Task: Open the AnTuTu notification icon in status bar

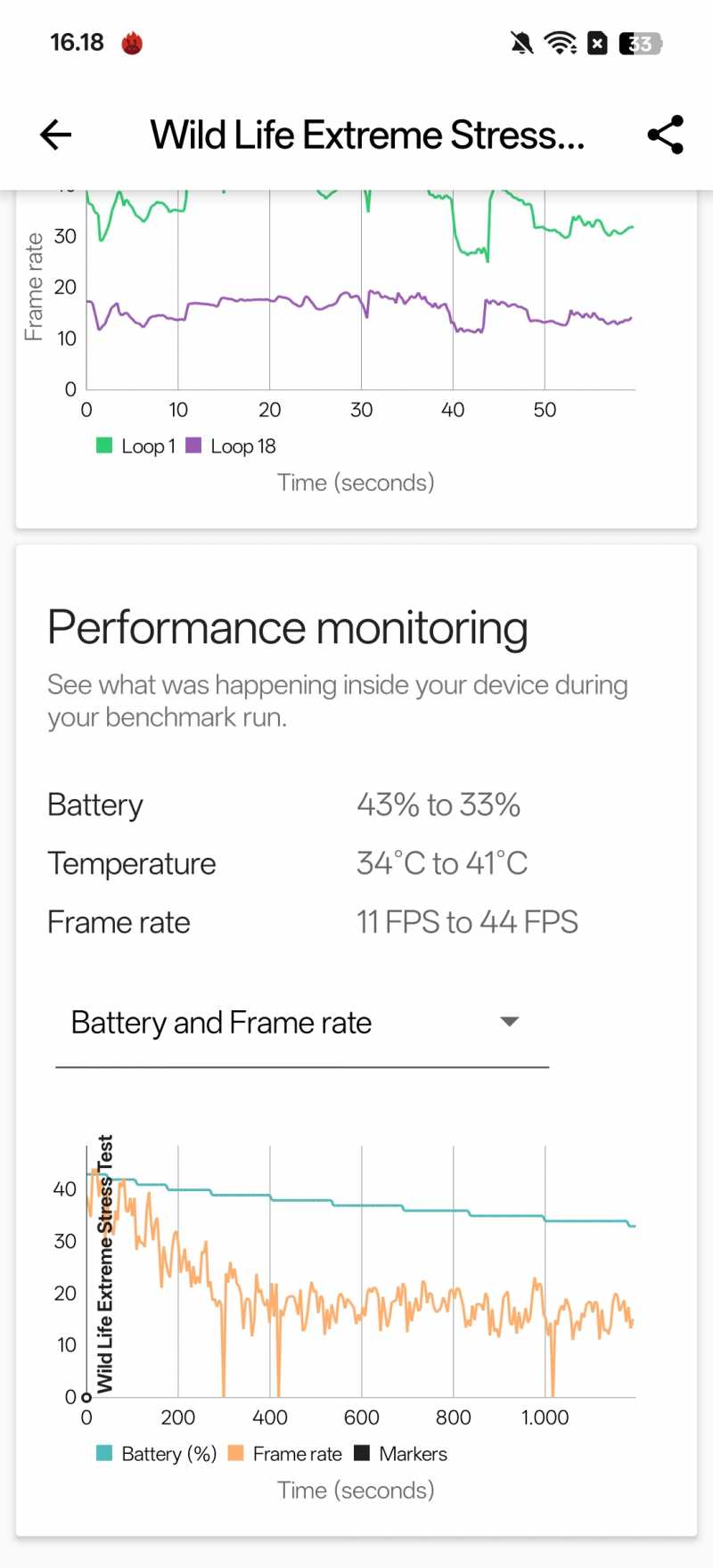Action: click(x=132, y=43)
